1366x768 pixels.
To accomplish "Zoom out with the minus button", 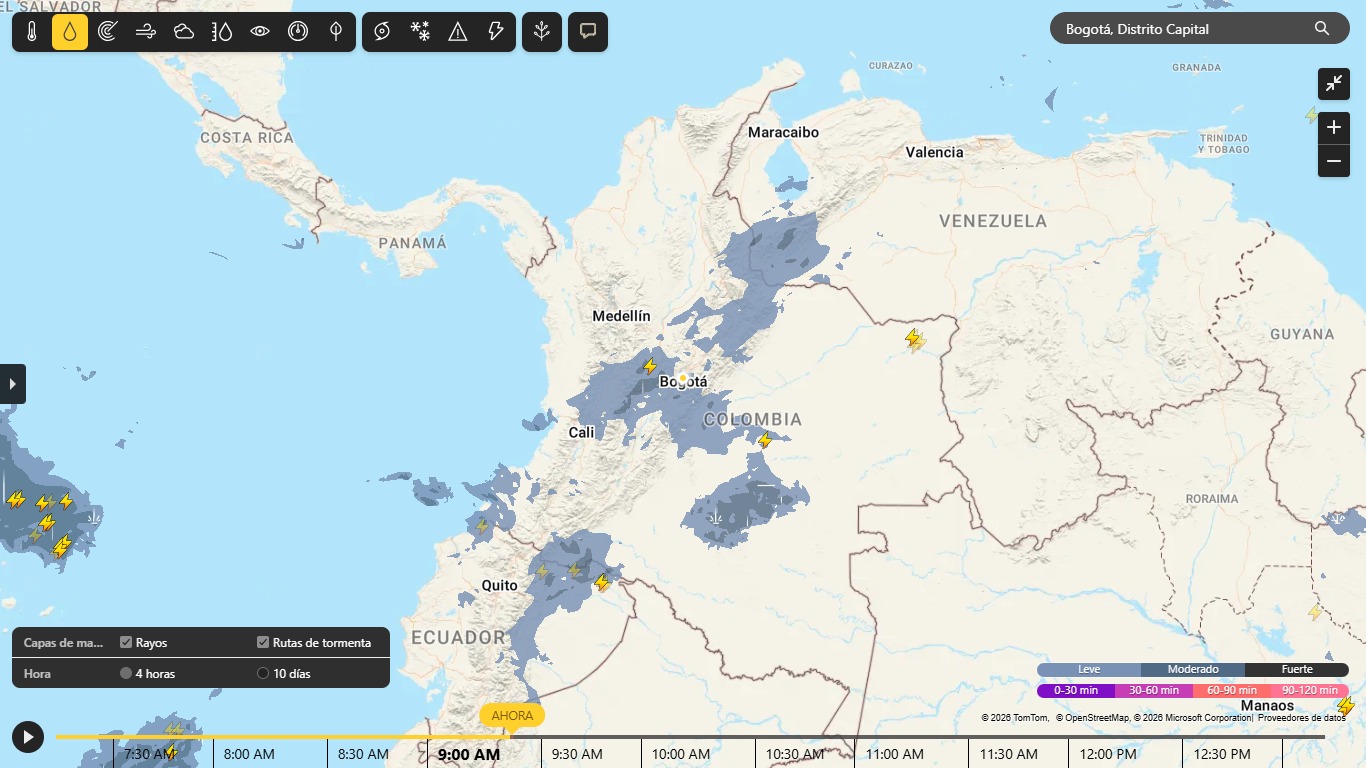I will (1334, 161).
